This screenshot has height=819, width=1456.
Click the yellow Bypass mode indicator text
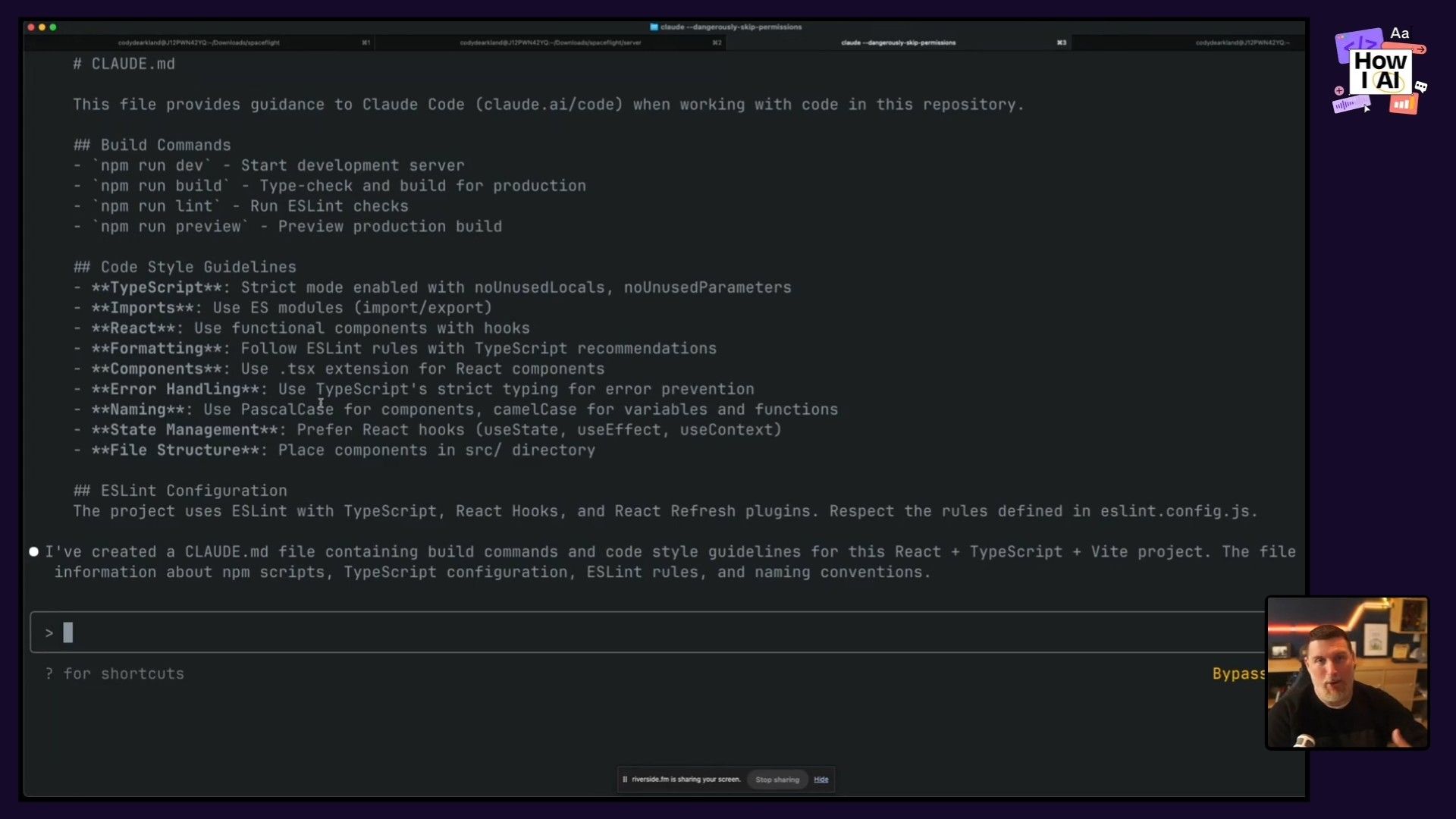1238,674
